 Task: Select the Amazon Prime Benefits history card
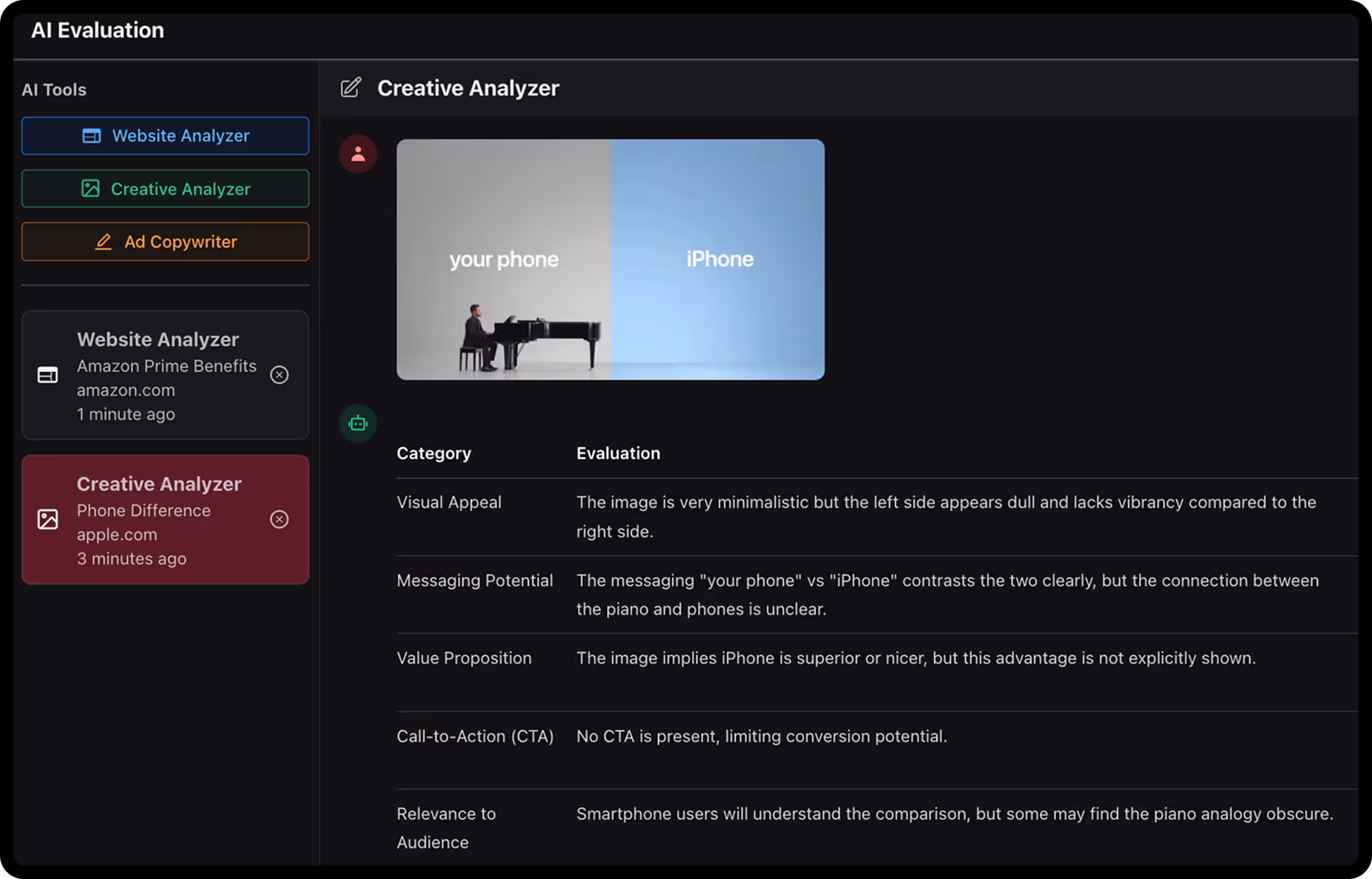pos(166,375)
